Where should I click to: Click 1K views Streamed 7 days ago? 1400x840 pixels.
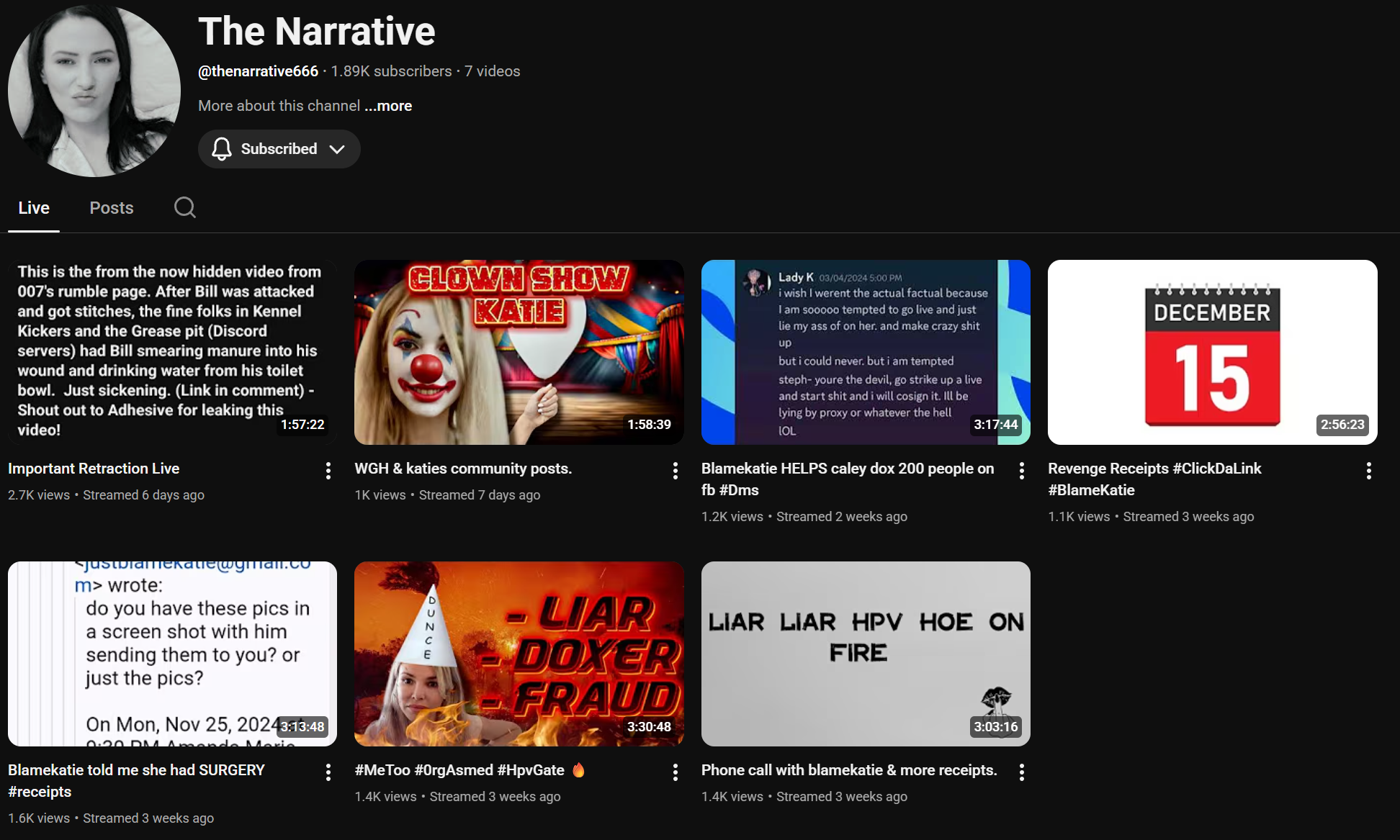[x=447, y=495]
